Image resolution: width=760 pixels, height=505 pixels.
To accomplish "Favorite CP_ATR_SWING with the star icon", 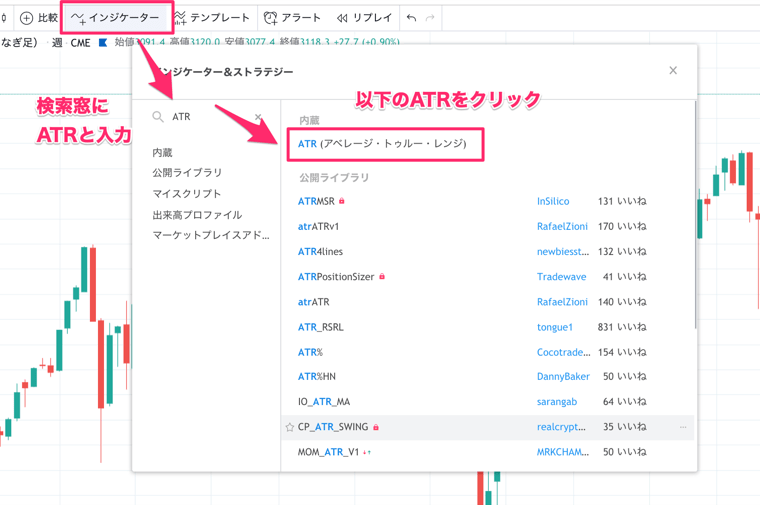I will pyautogui.click(x=290, y=427).
